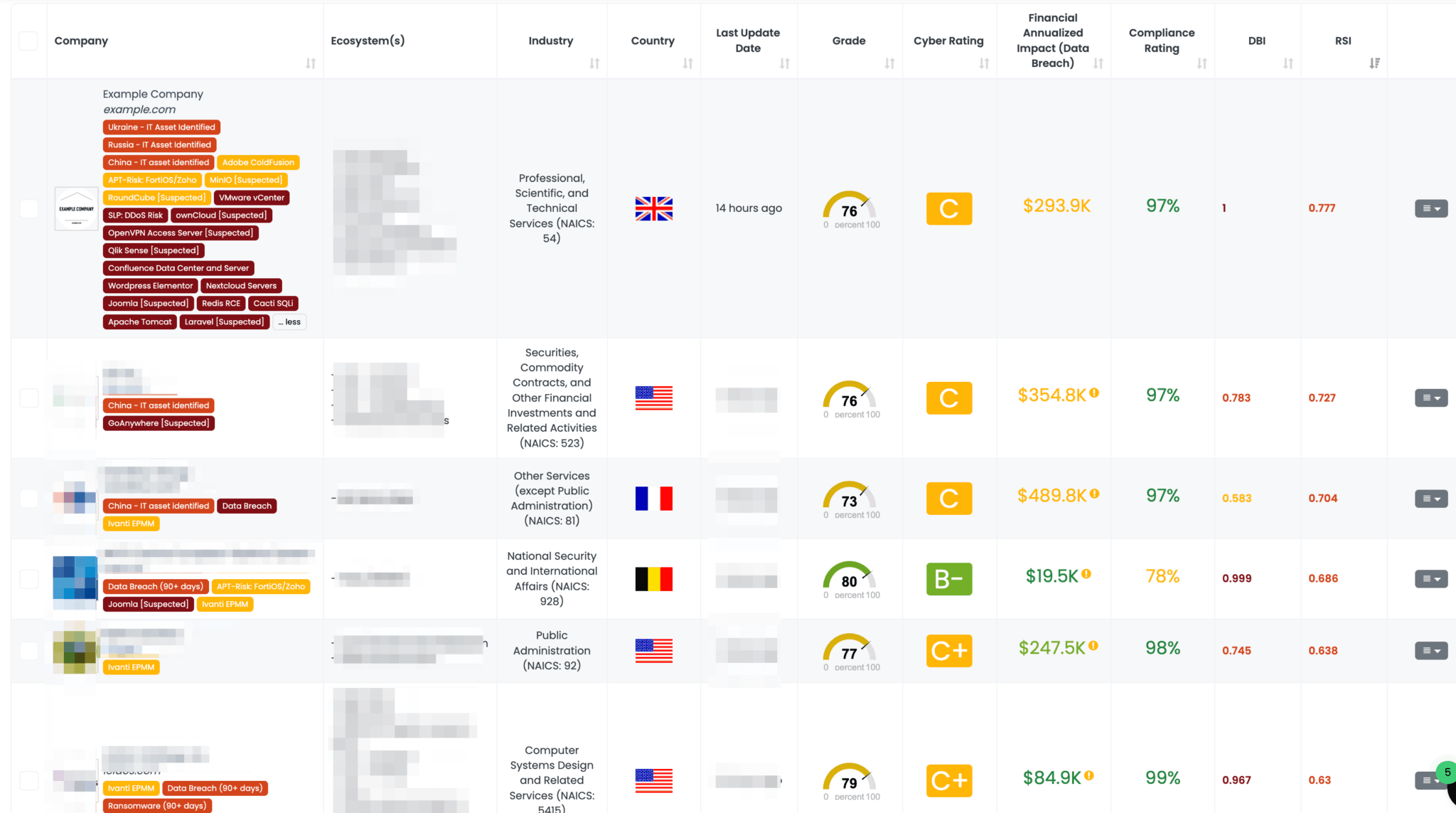Click the RSI descending sort icon
Image resolution: width=1456 pixels, height=813 pixels.
coord(1374,63)
